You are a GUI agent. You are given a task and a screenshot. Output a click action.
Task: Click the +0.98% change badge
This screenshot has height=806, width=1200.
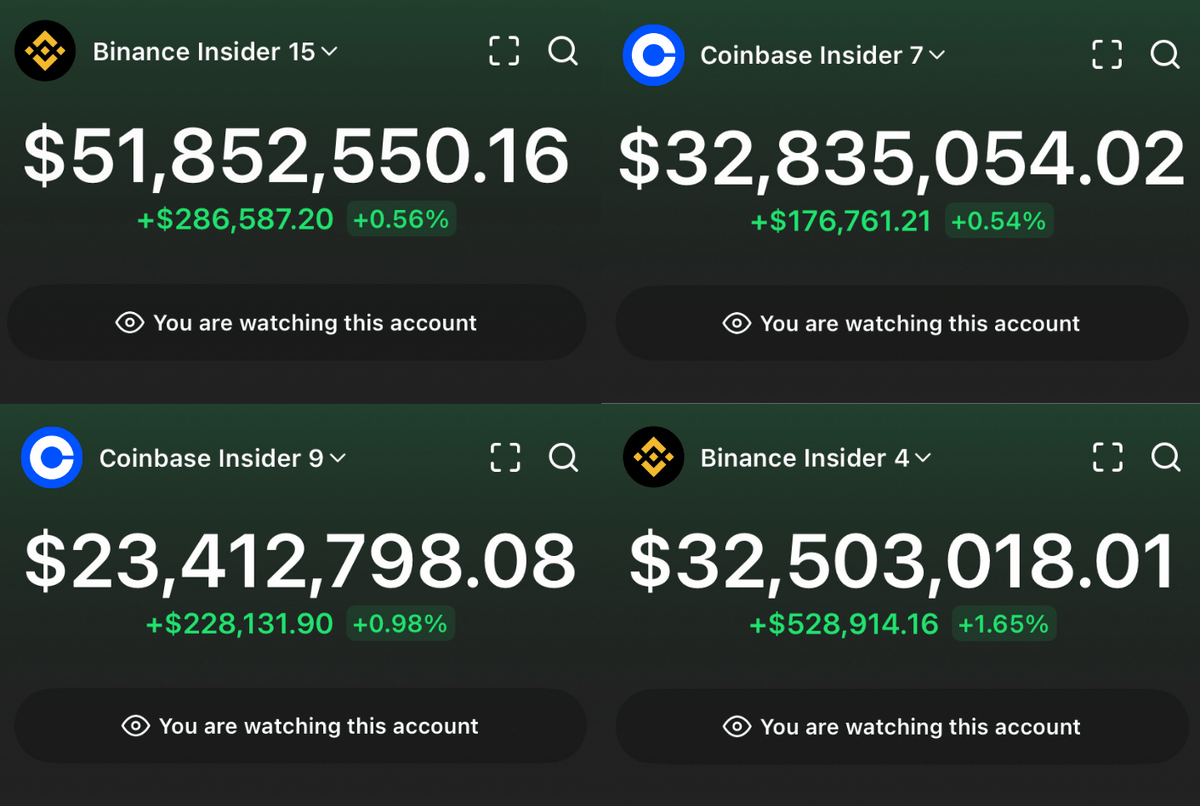pos(400,624)
